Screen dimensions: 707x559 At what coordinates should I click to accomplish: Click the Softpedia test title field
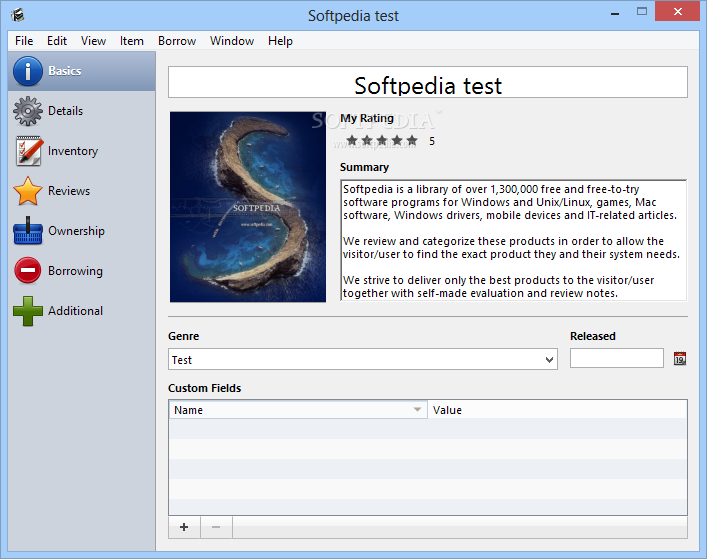[x=427, y=82]
